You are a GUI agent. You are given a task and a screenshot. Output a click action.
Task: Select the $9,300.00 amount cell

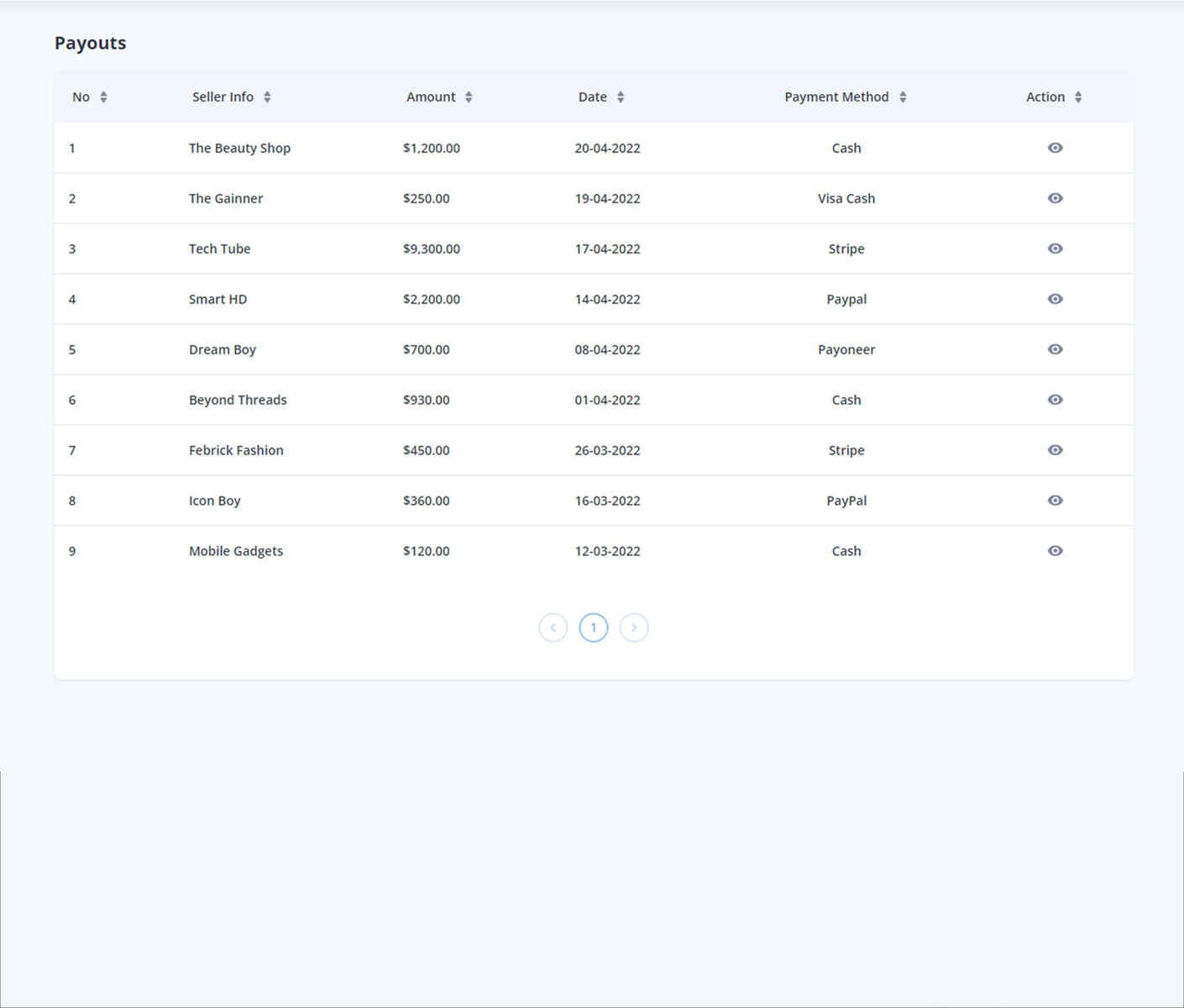432,249
